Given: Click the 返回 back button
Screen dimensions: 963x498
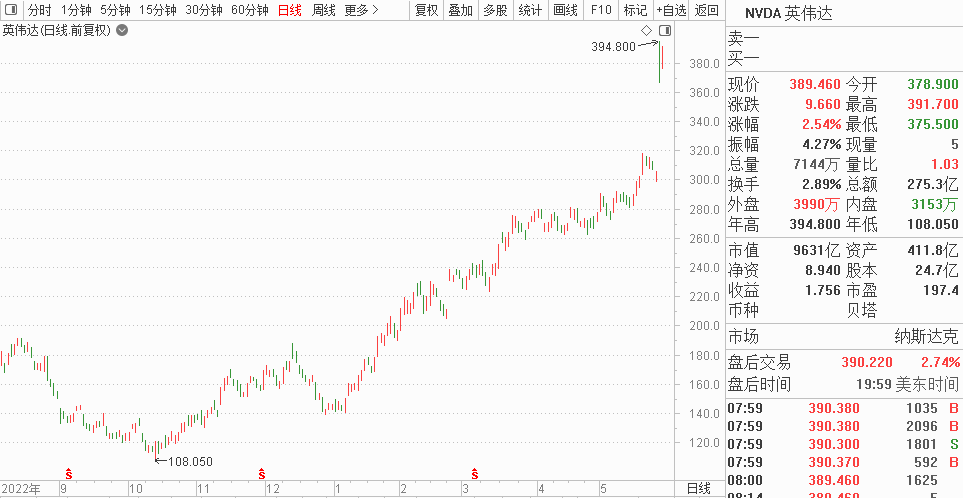Looking at the screenshot, I should click(706, 10).
